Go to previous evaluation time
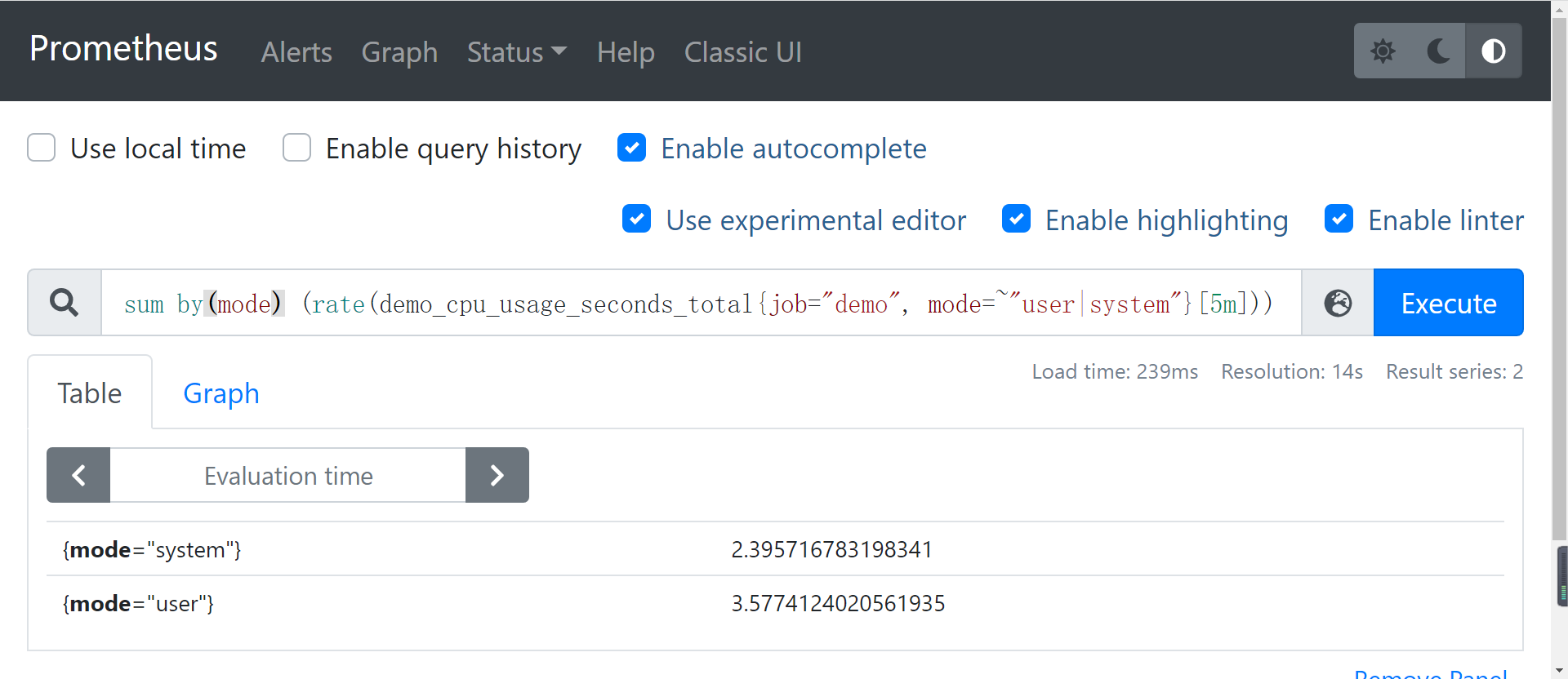 click(x=78, y=475)
